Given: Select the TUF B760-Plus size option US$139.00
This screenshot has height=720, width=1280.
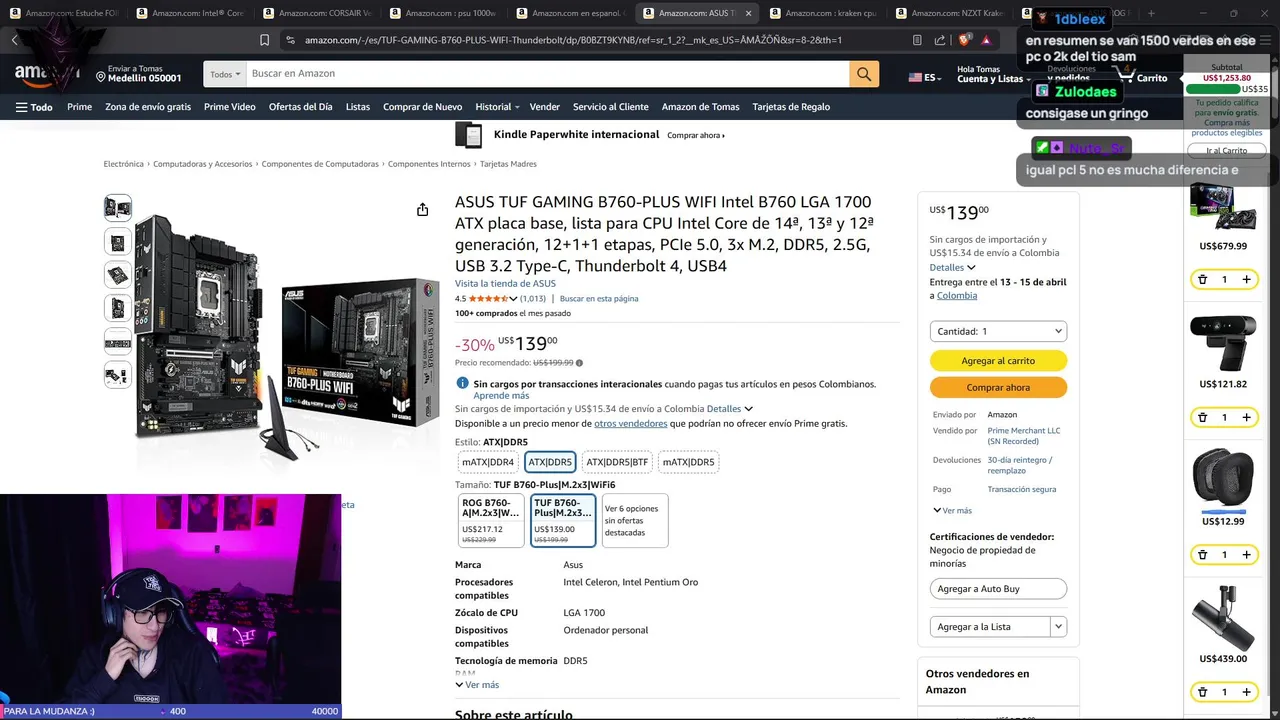Looking at the screenshot, I should 563,521.
